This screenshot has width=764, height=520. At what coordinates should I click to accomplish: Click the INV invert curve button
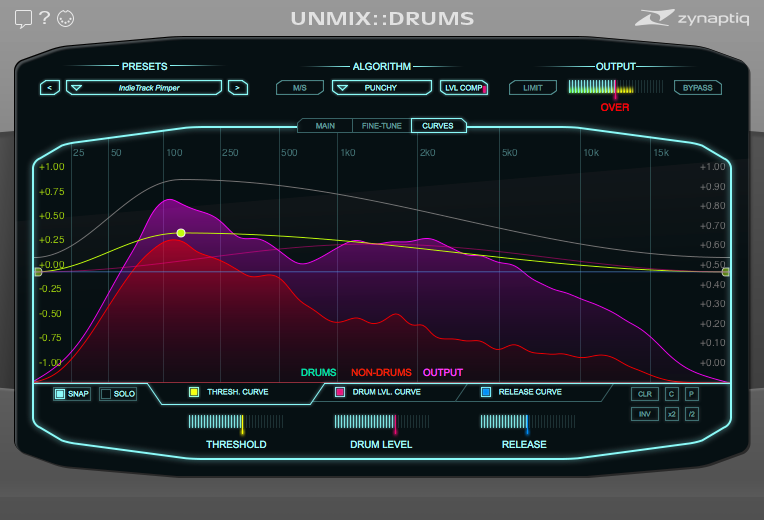[x=645, y=414]
